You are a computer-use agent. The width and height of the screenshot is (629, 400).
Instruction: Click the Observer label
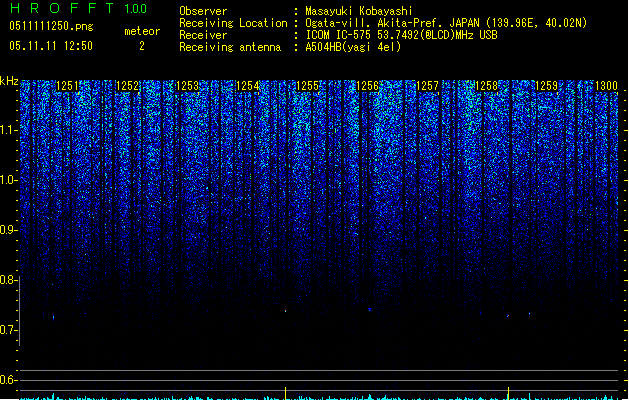(203, 11)
